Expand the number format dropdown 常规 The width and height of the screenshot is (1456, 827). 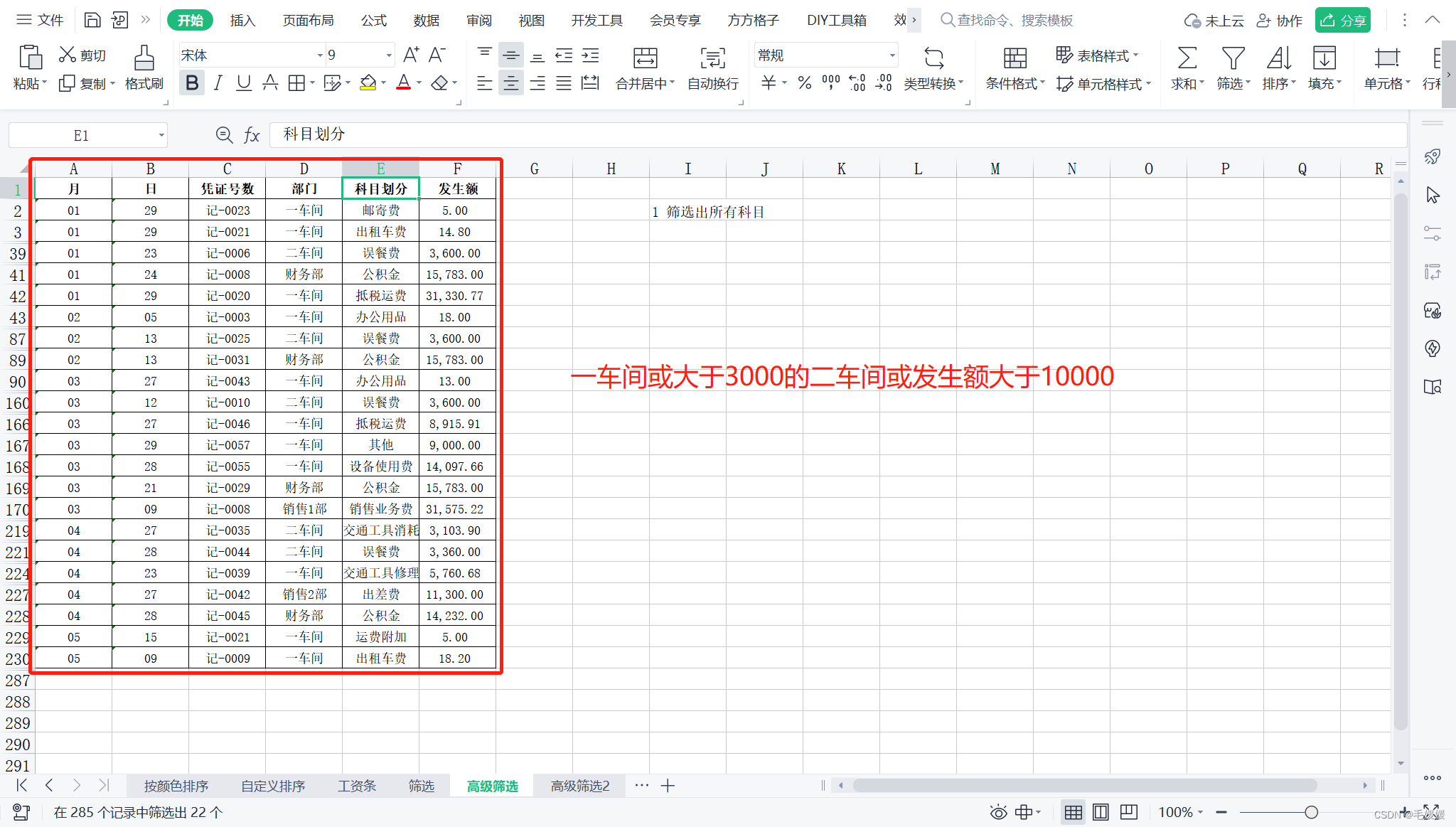tap(892, 55)
